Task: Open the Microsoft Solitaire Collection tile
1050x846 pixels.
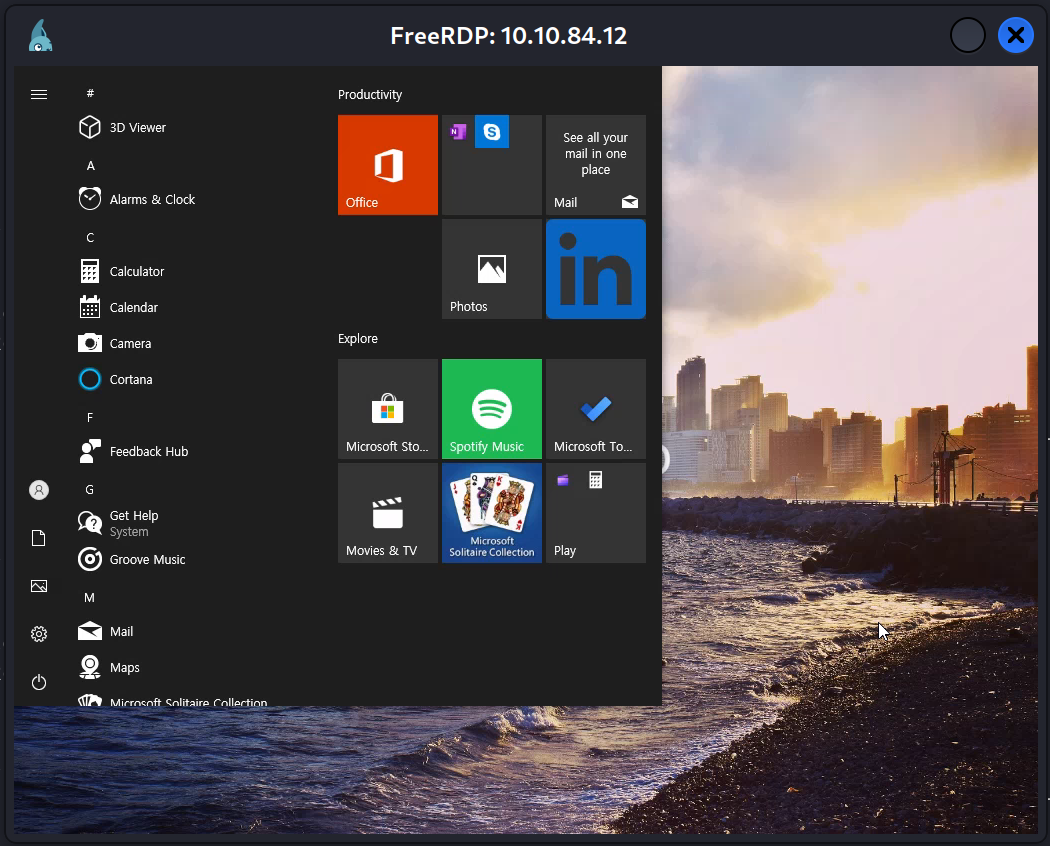Action: click(492, 513)
